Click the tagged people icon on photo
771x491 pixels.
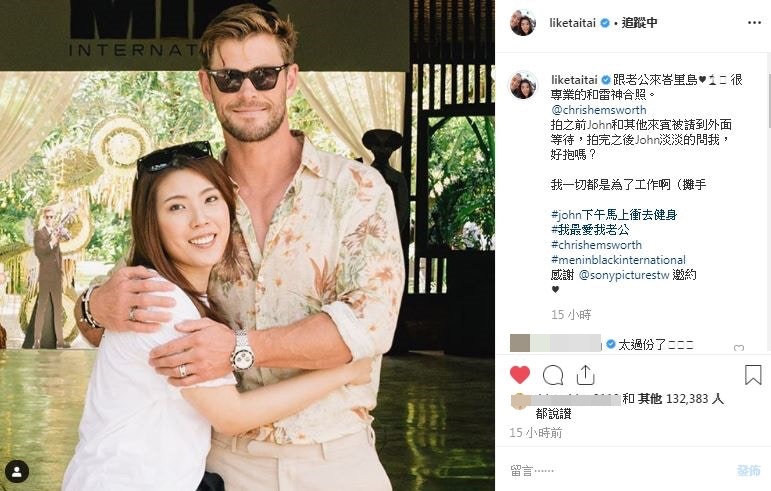pos(17,472)
